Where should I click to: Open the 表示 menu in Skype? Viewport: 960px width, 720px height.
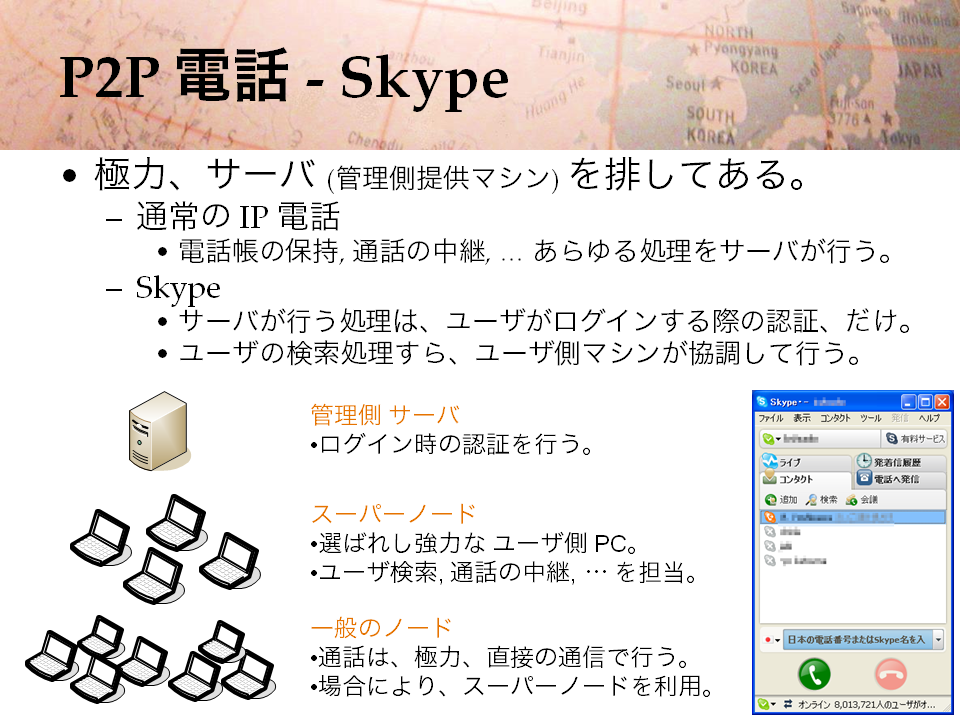[802, 418]
